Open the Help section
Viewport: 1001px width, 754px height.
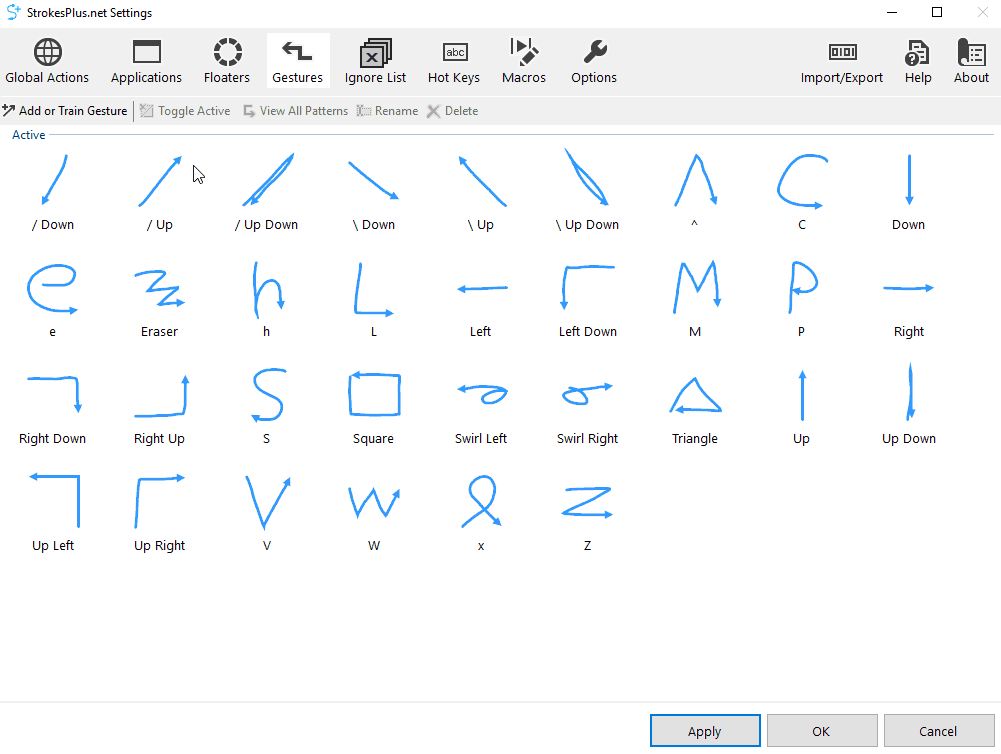(918, 61)
